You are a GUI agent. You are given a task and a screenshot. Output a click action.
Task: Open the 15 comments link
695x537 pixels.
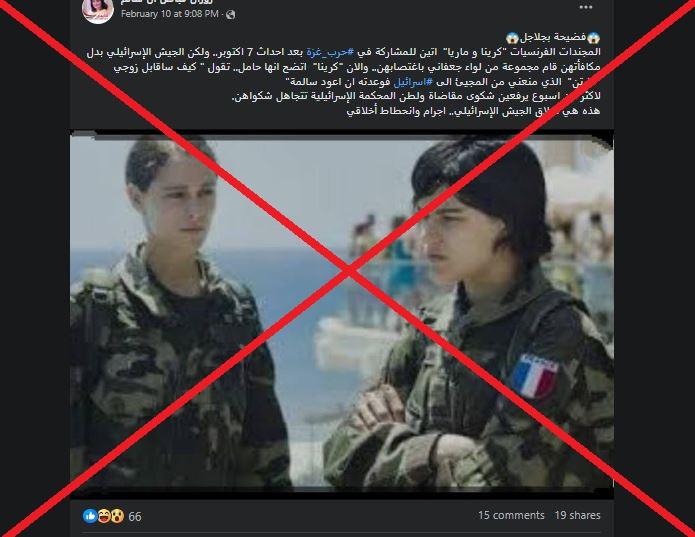point(511,515)
